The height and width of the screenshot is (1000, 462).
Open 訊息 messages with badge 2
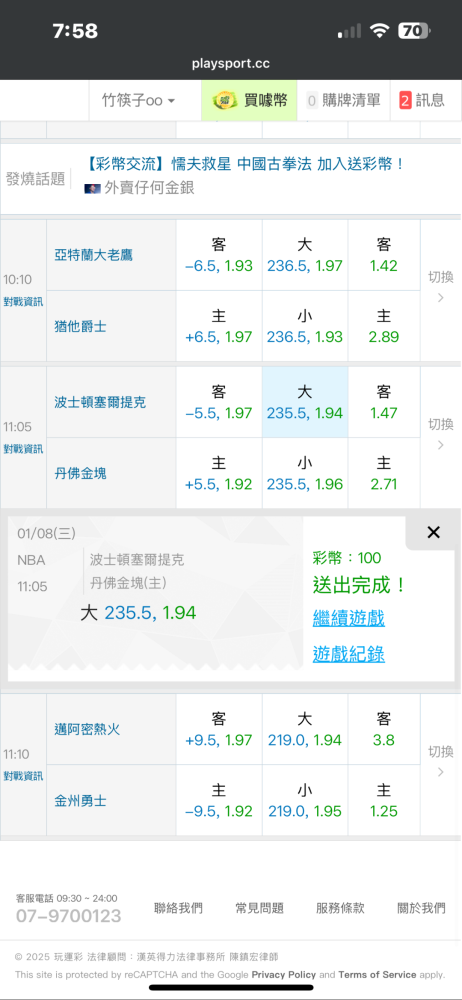[x=422, y=100]
